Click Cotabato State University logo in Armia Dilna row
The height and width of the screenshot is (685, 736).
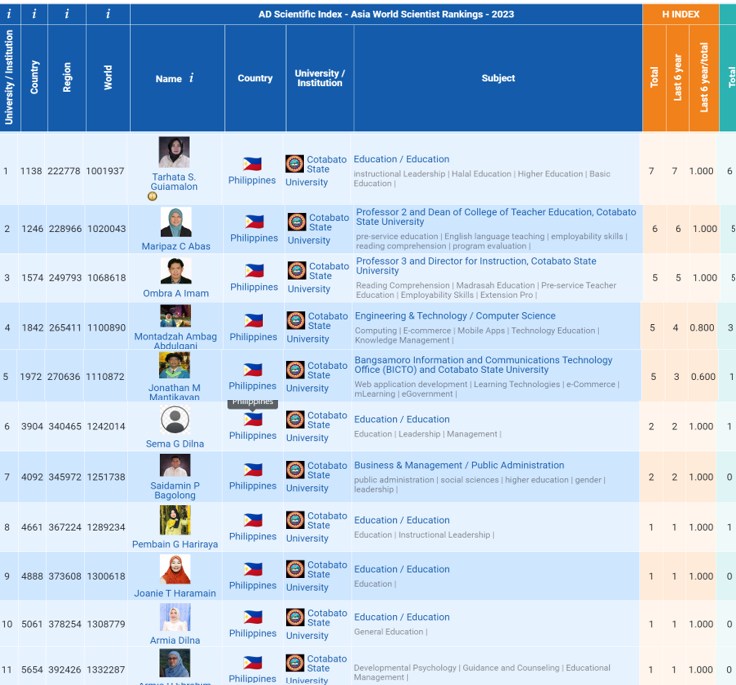click(296, 617)
